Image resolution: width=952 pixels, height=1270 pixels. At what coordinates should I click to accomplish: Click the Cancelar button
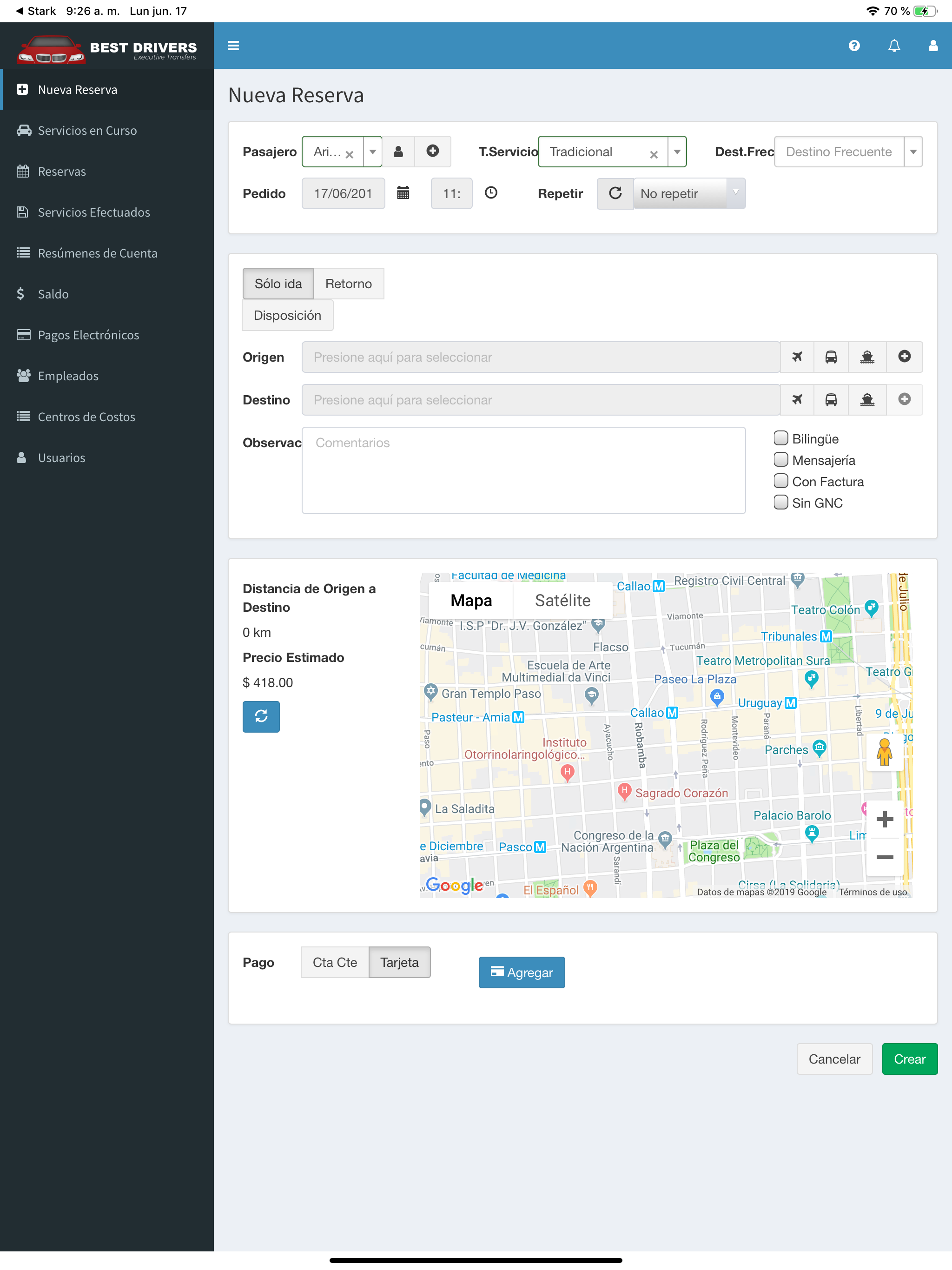834,1058
